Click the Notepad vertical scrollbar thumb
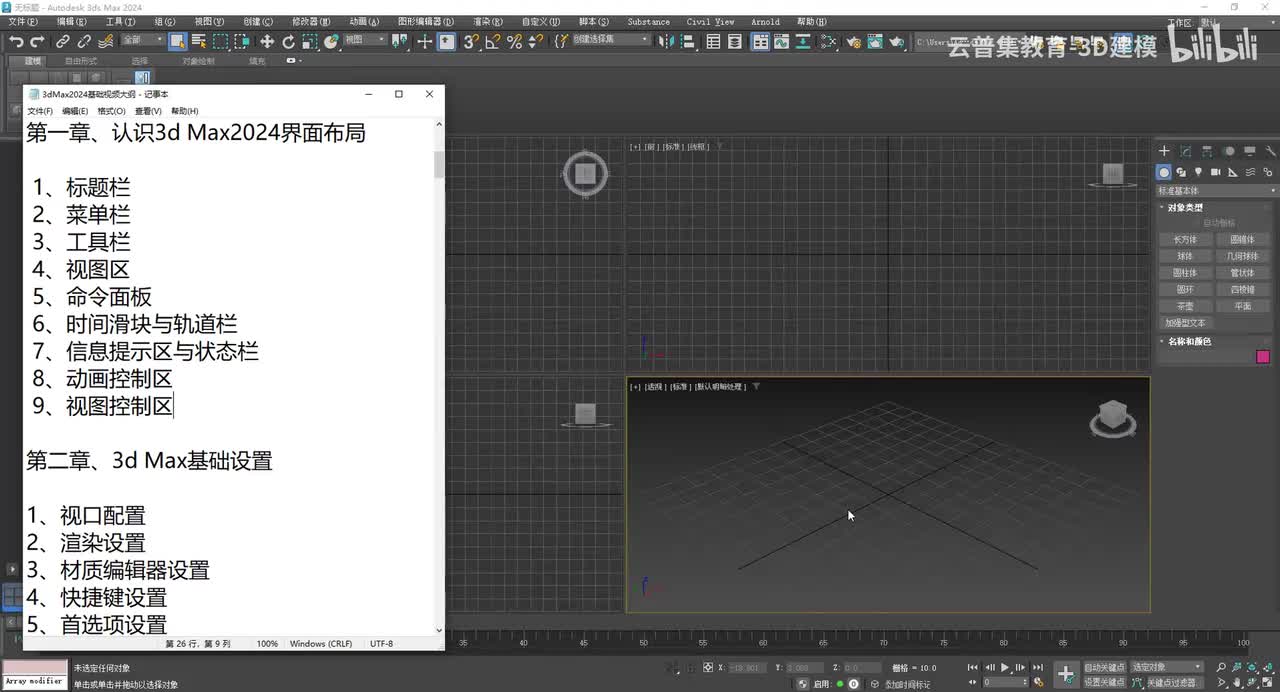Viewport: 1280px width, 692px height. tap(439, 165)
